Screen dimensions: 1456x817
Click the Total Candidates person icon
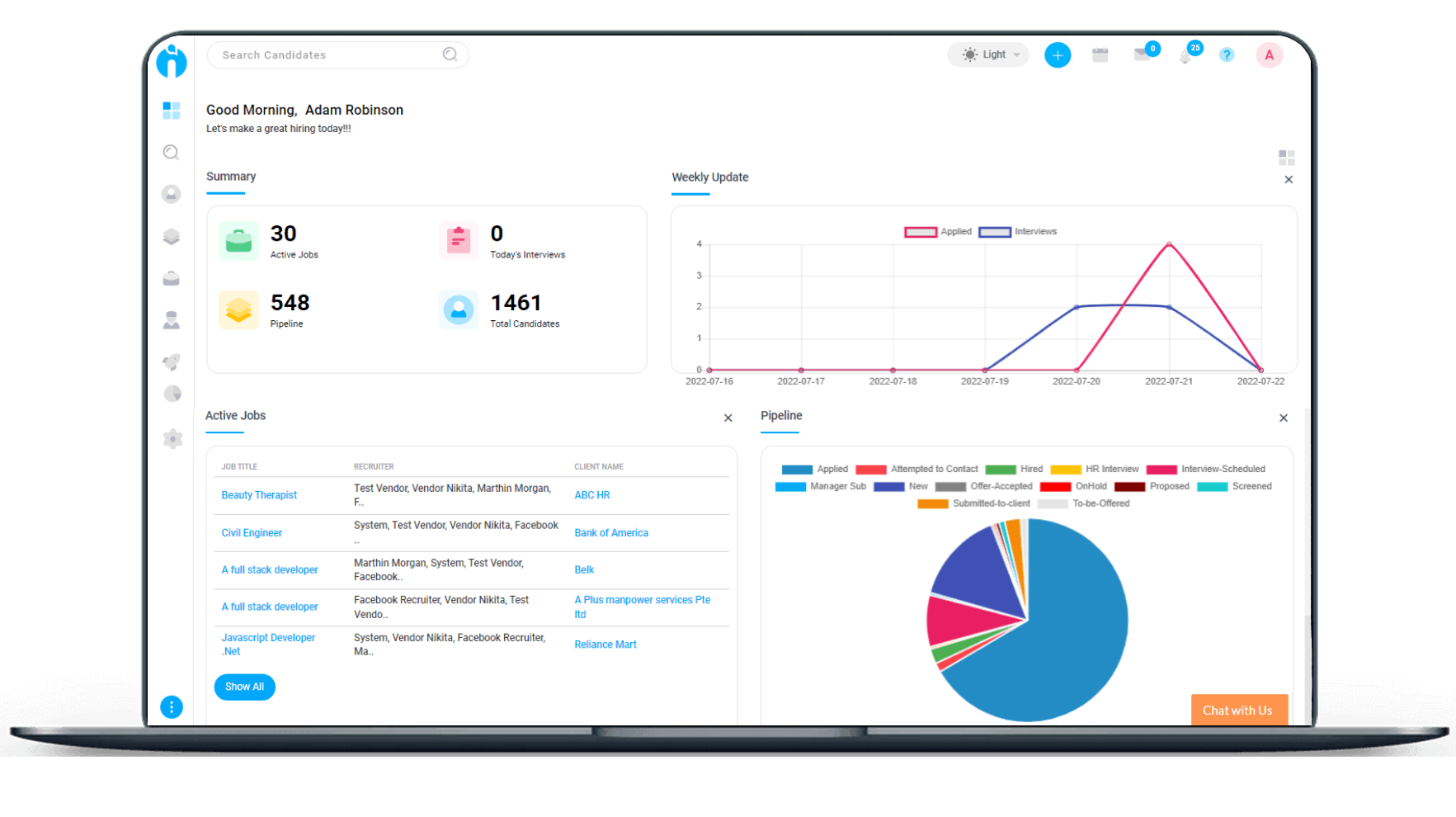(x=459, y=309)
